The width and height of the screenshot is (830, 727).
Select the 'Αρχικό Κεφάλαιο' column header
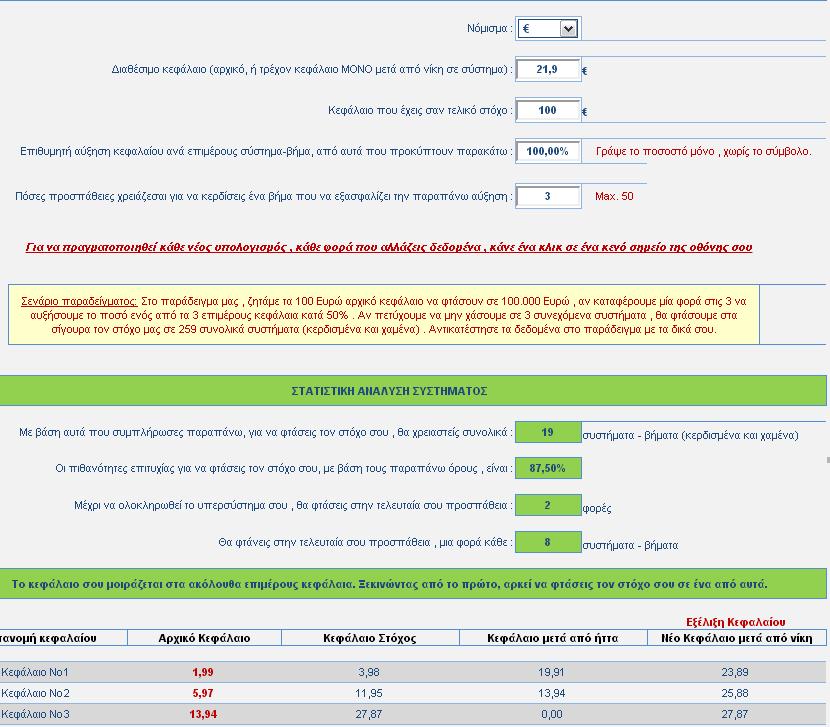click(204, 638)
